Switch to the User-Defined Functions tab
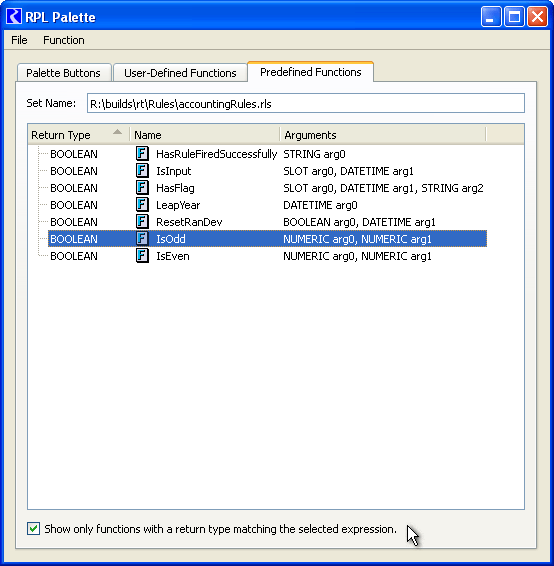Screen dimensions: 554x566 (180, 73)
